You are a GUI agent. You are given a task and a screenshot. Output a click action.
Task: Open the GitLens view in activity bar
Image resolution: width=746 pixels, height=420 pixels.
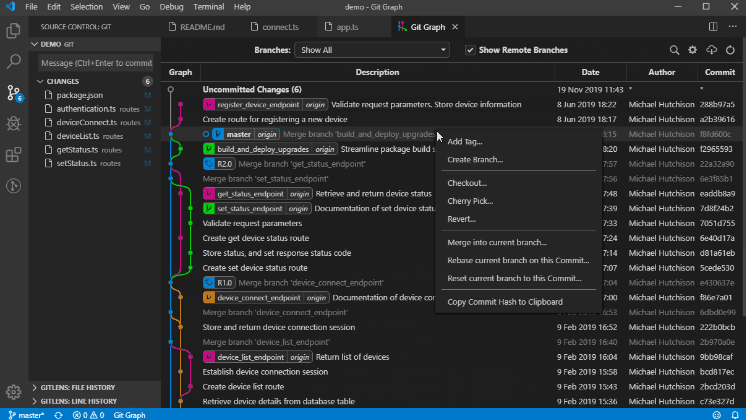(13, 186)
